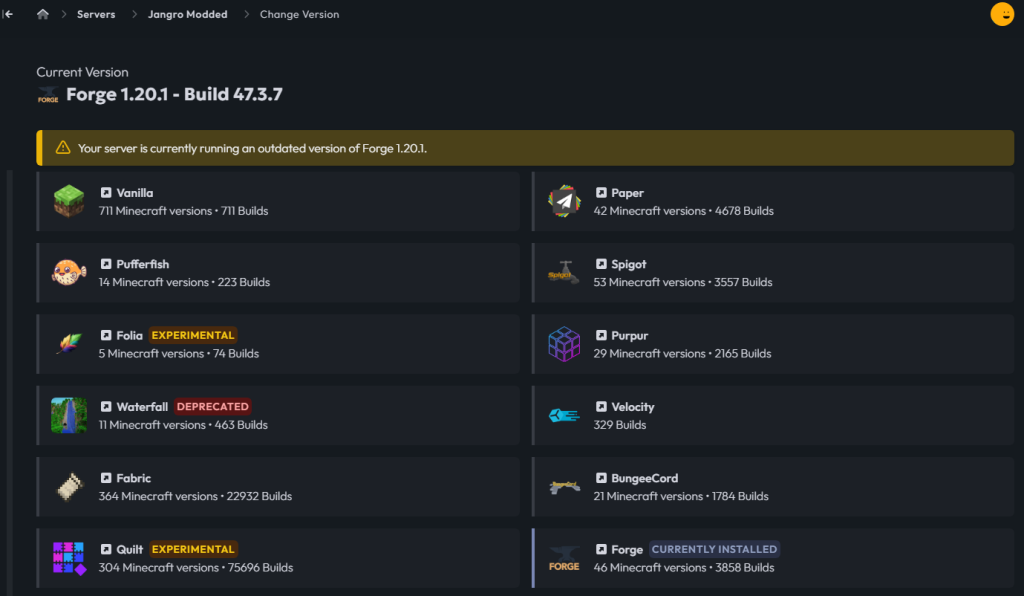Click the CURRENTLY INSTALLED badge on Forge
Image resolution: width=1024 pixels, height=596 pixels.
coord(714,549)
